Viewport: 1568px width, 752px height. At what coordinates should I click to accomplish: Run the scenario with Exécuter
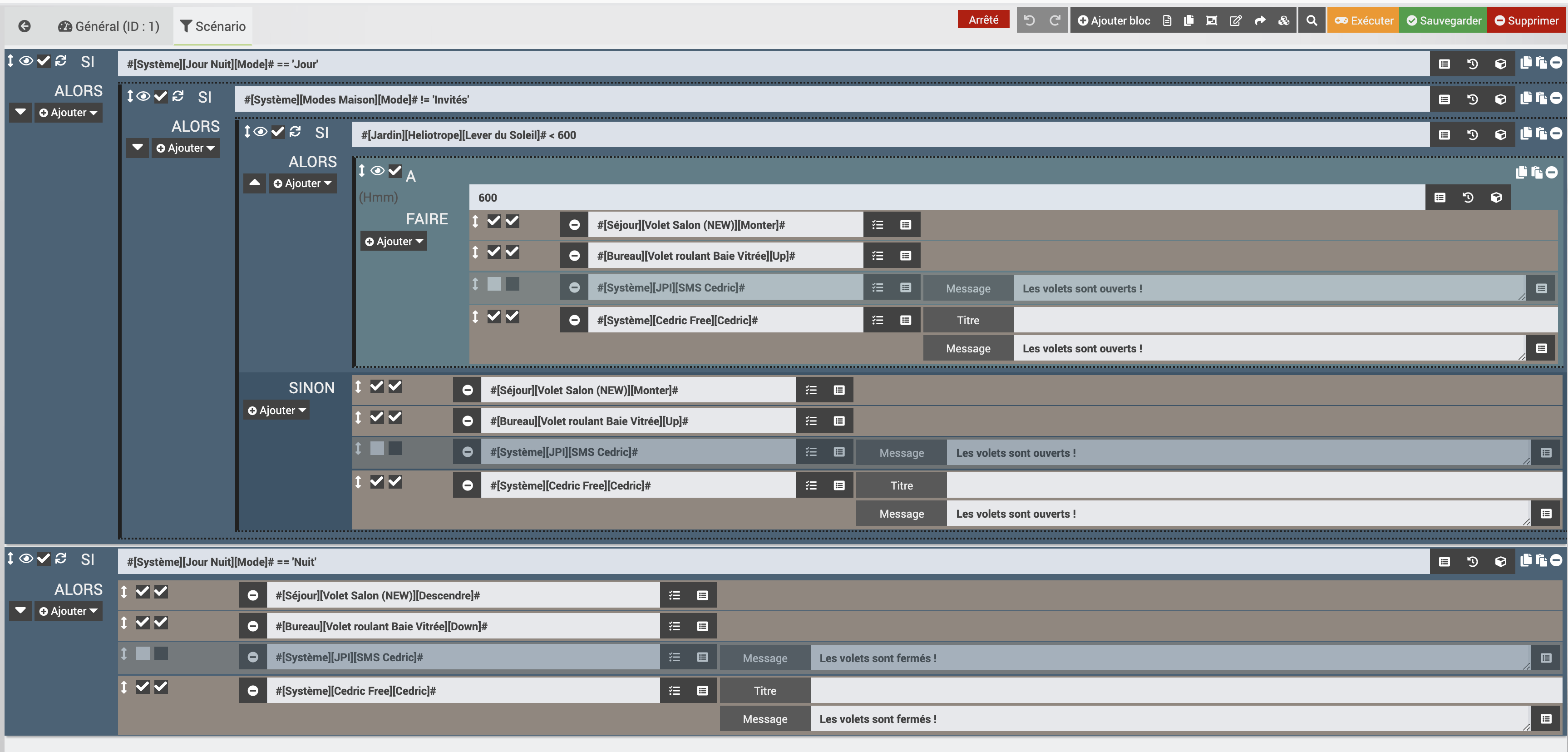point(1363,21)
